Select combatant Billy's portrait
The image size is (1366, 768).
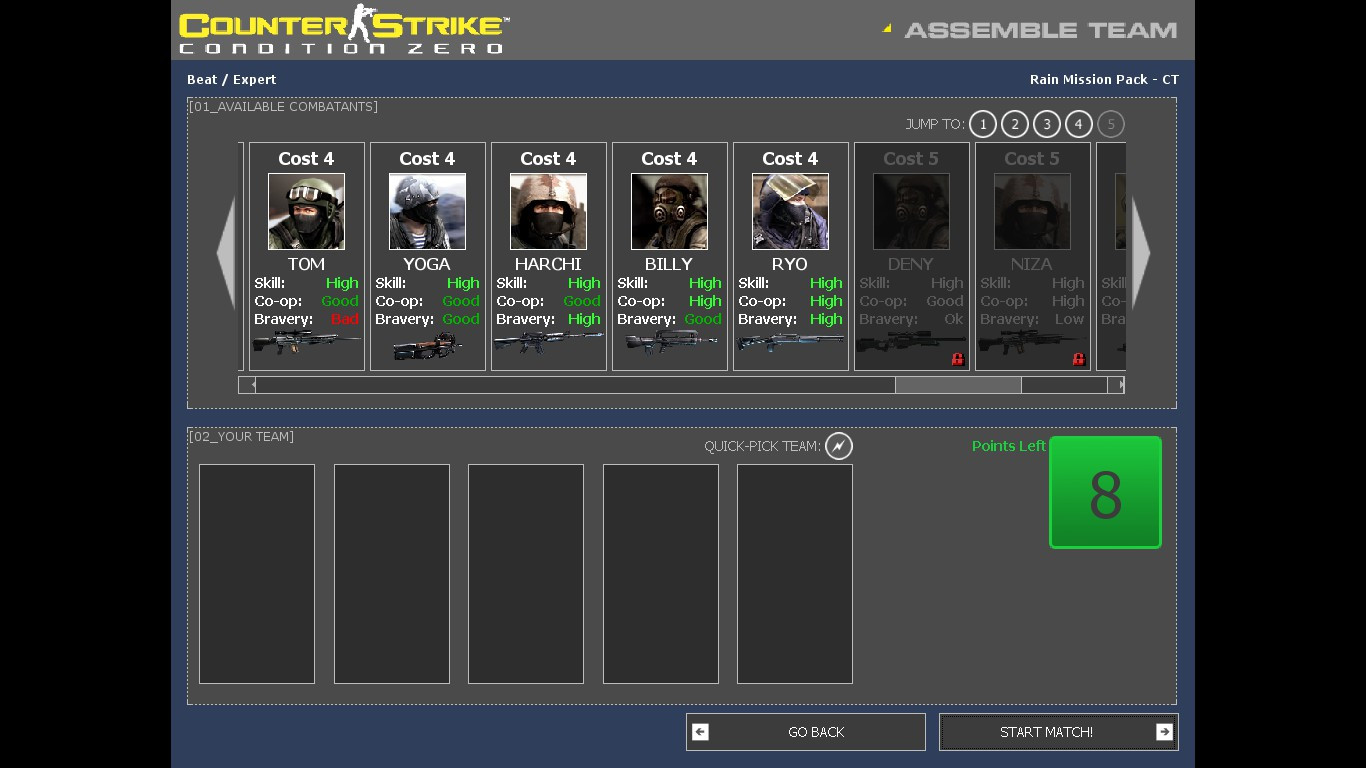668,210
